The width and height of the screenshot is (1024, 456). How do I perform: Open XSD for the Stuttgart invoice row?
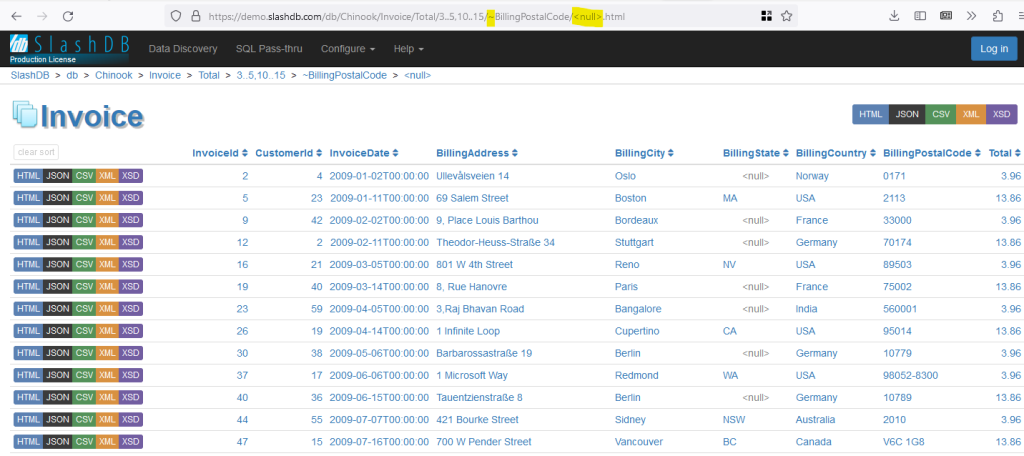point(131,242)
